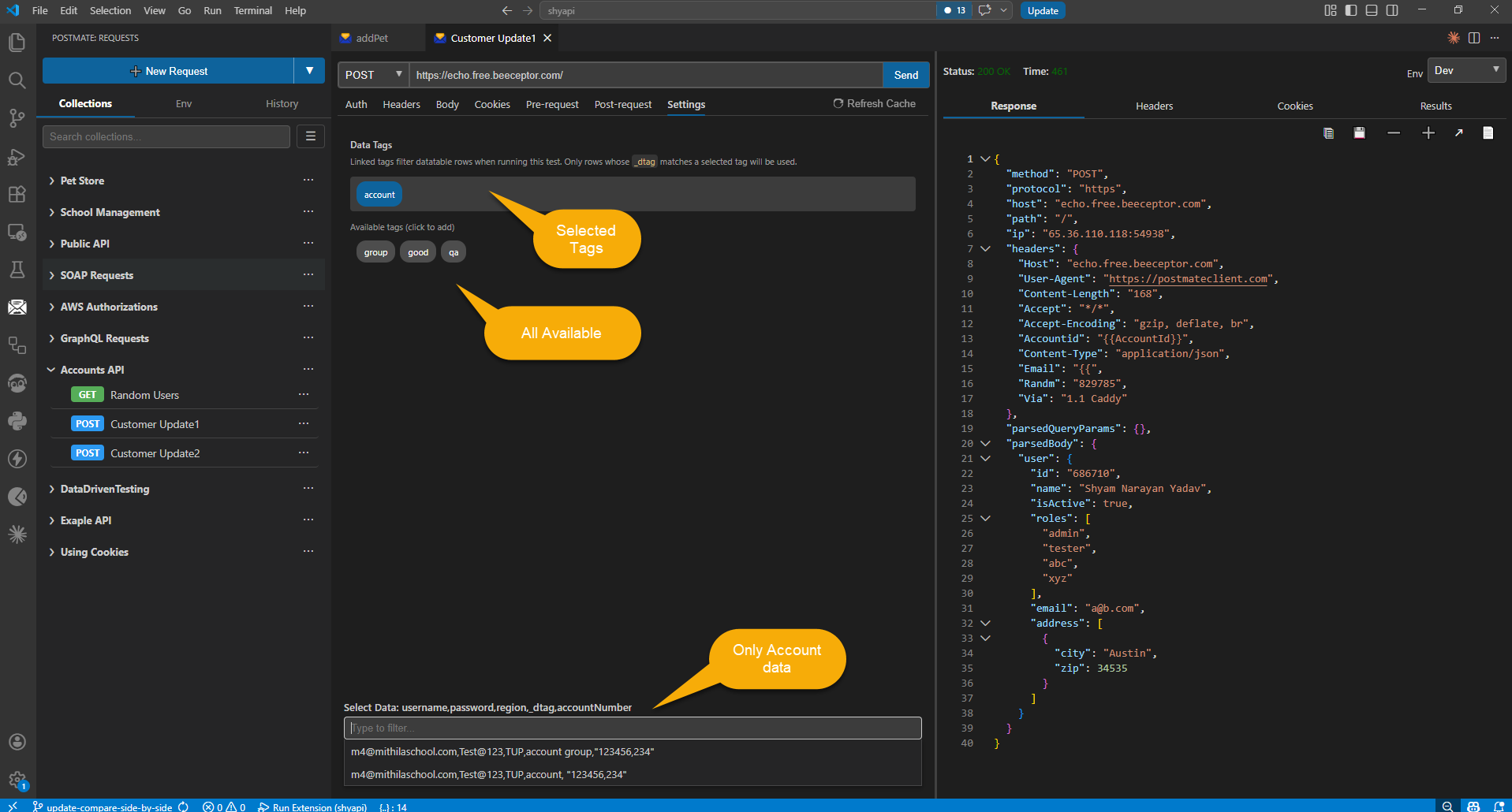The height and width of the screenshot is (812, 1512).
Task: Click the plus icon above response
Action: (1428, 133)
